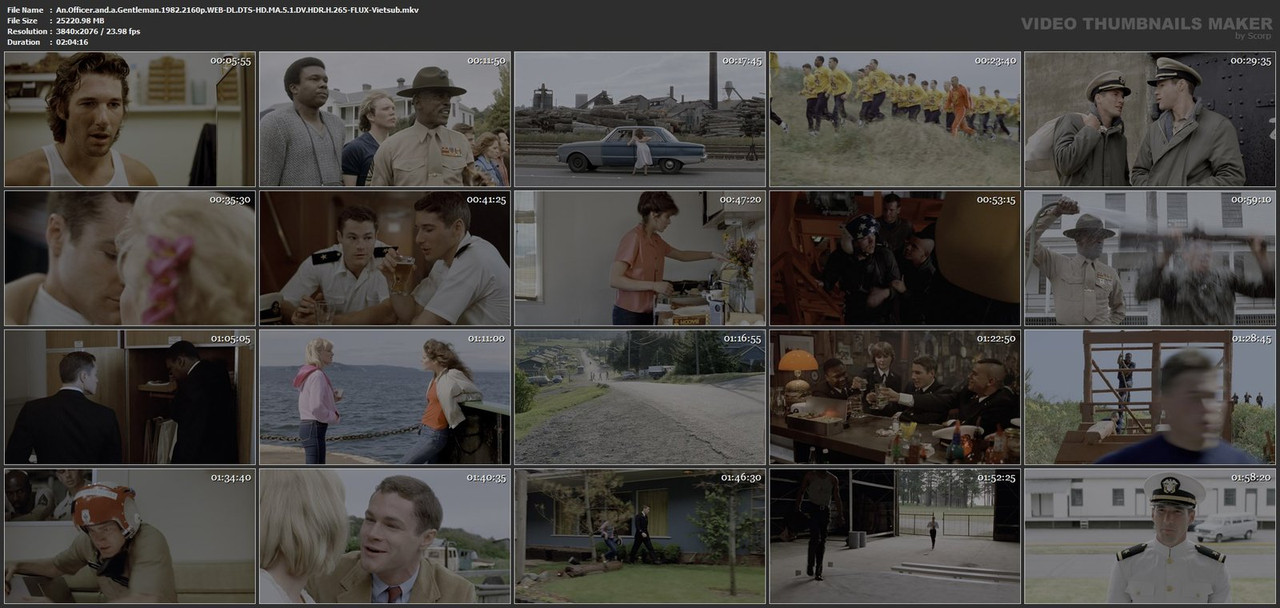Click the 01:58:20 timestamp label
The image size is (1280, 608).
coord(1251,478)
